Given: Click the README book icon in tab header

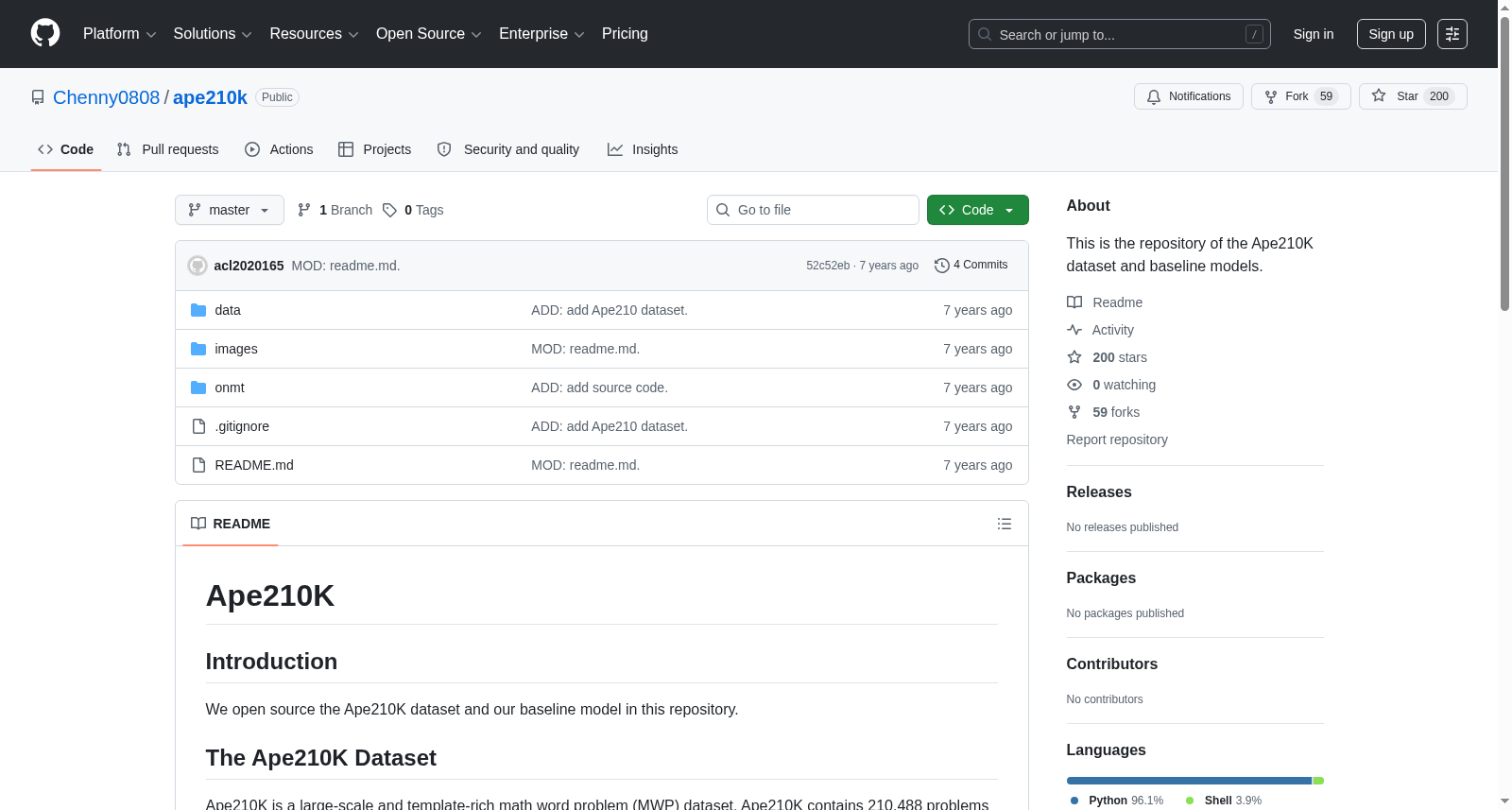Looking at the screenshot, I should [x=198, y=524].
